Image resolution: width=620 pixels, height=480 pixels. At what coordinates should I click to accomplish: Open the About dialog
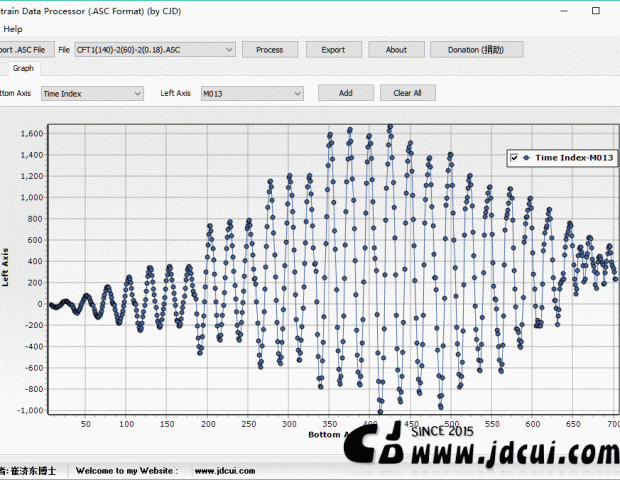(x=396, y=49)
